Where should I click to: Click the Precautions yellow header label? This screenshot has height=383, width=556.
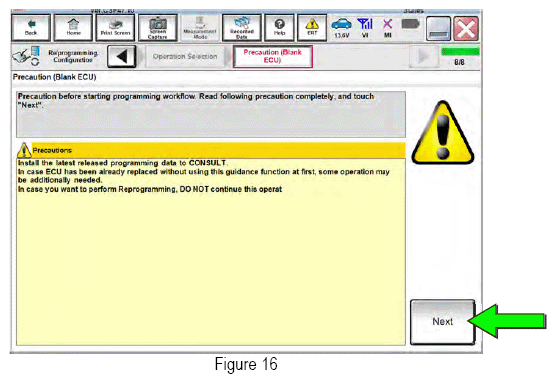coord(52,150)
